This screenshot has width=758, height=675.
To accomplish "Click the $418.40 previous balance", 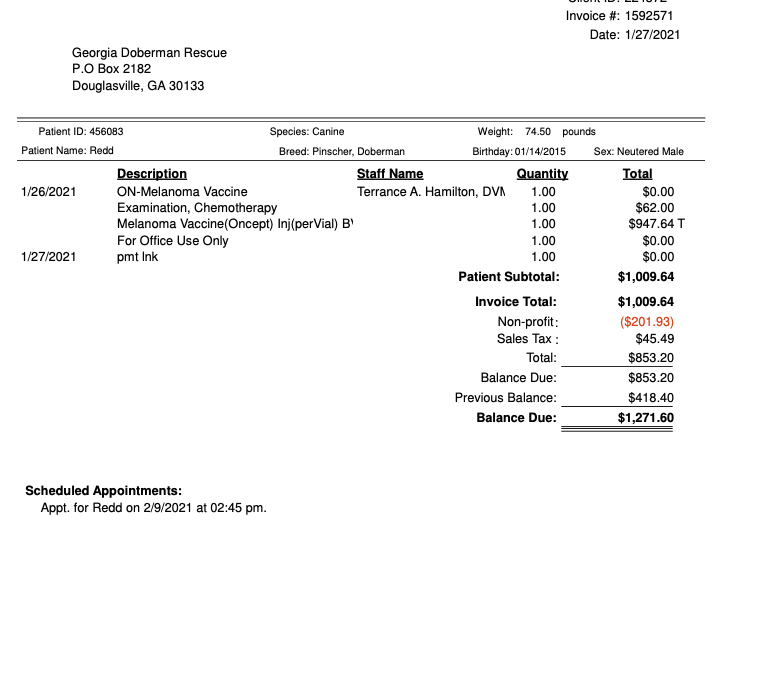I will (651, 397).
